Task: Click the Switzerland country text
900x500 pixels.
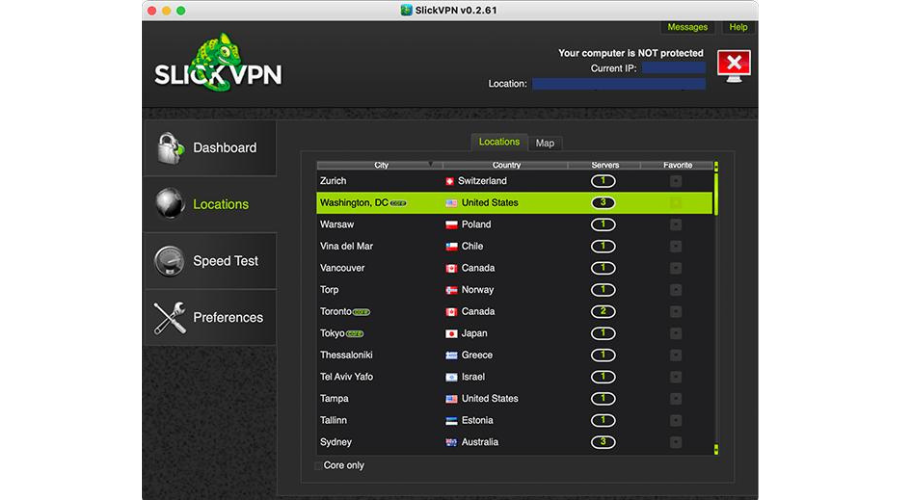Action: pyautogui.click(x=482, y=181)
